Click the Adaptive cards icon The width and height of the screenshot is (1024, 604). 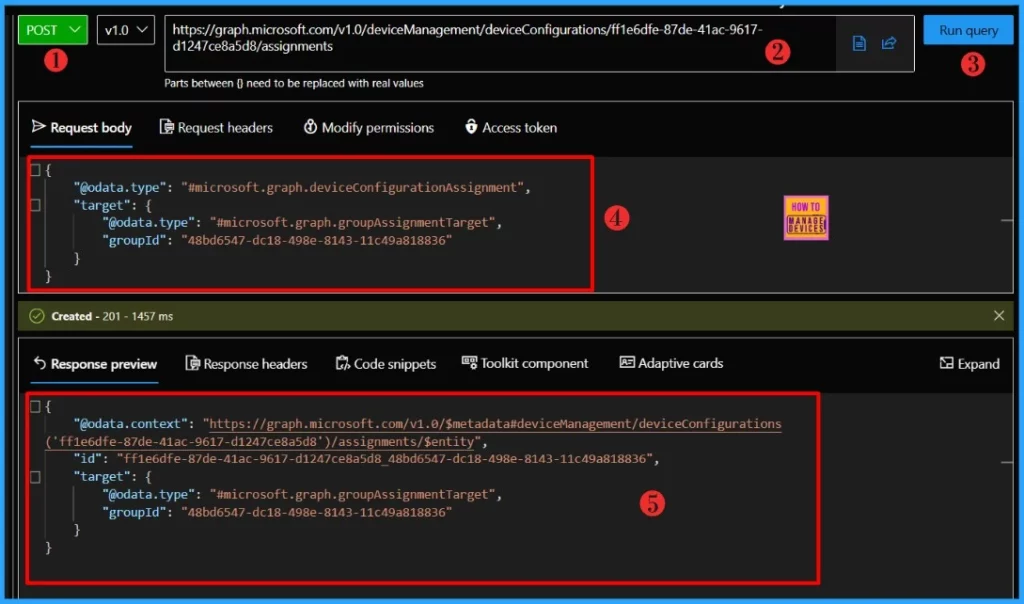(627, 362)
